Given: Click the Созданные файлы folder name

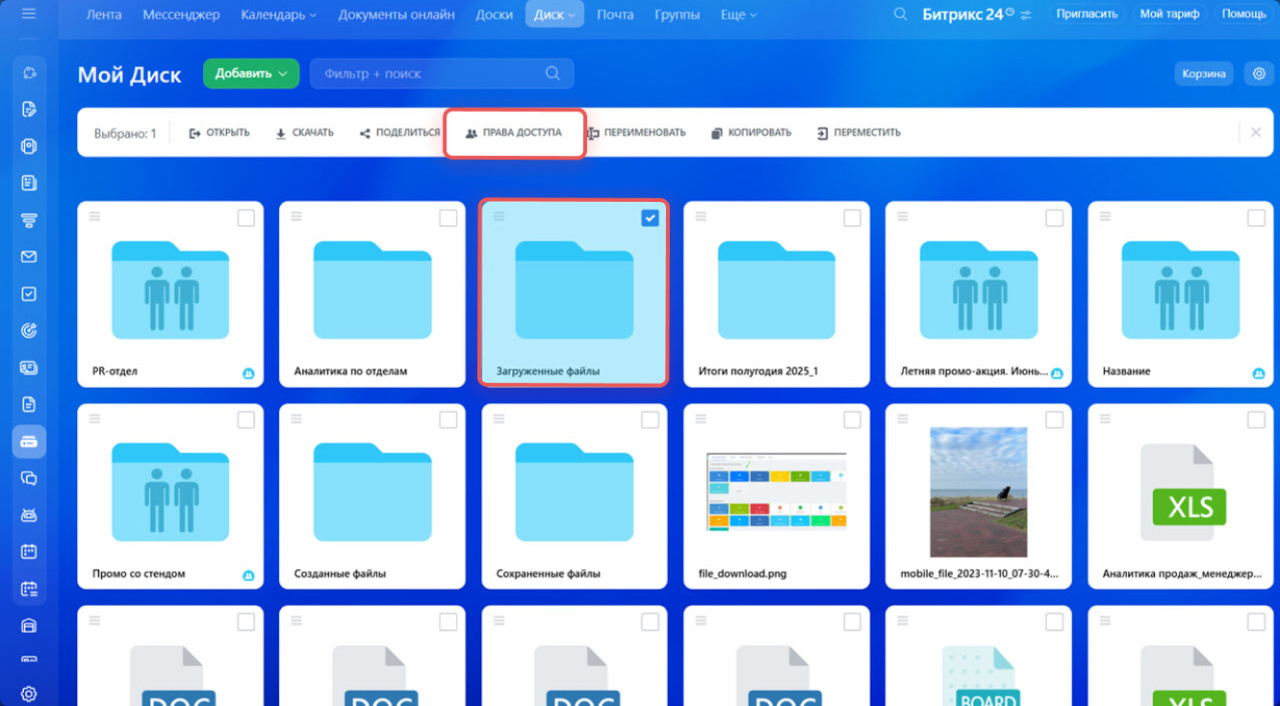Looking at the screenshot, I should coord(340,574).
